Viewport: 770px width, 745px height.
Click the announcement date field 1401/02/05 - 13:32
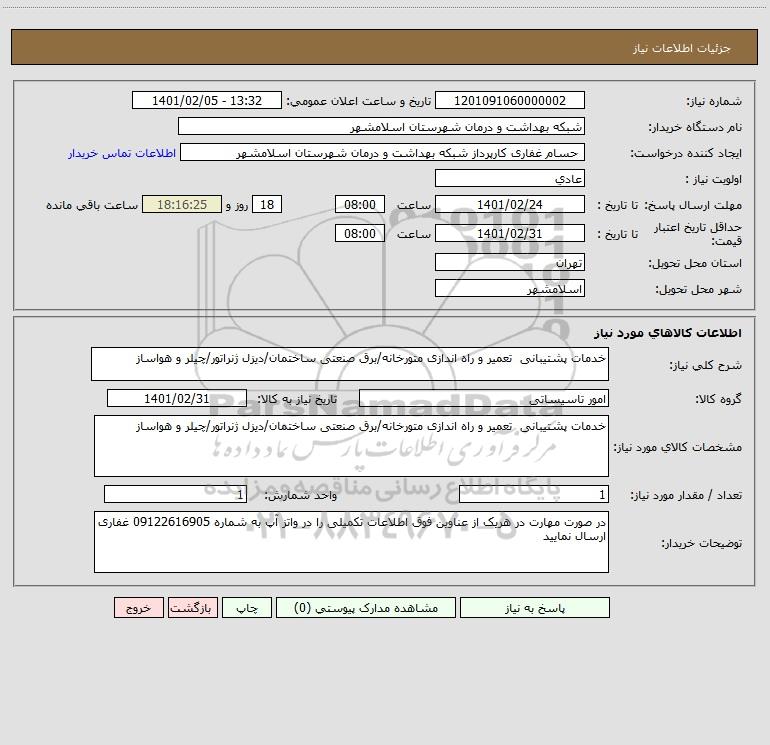[x=207, y=100]
